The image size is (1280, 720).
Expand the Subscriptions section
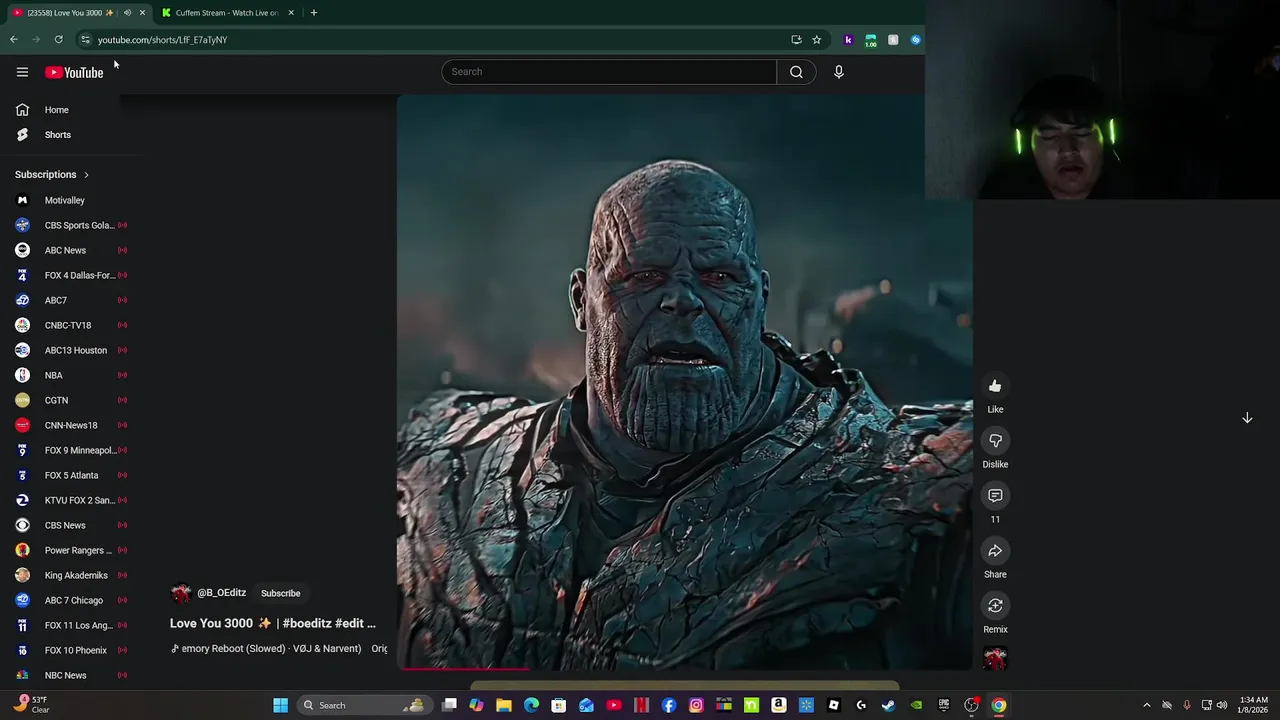pos(52,175)
